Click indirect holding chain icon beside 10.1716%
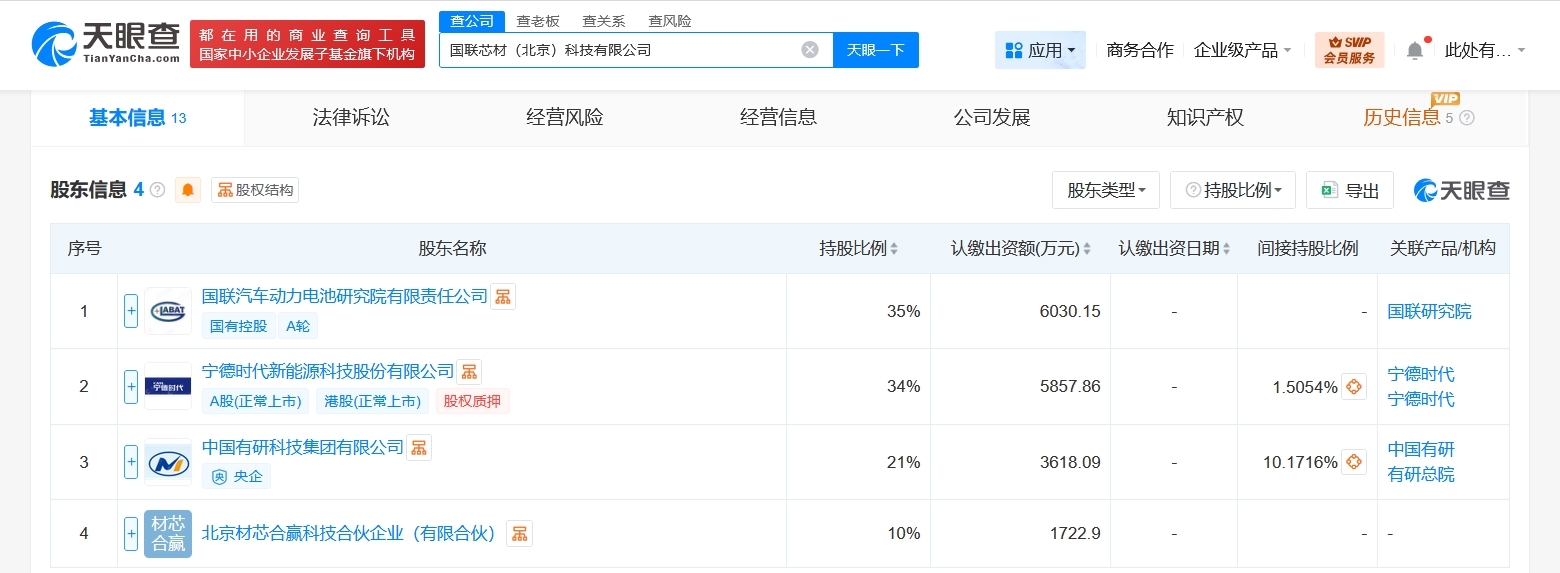Viewport: 1560px width, 573px height. (1353, 462)
